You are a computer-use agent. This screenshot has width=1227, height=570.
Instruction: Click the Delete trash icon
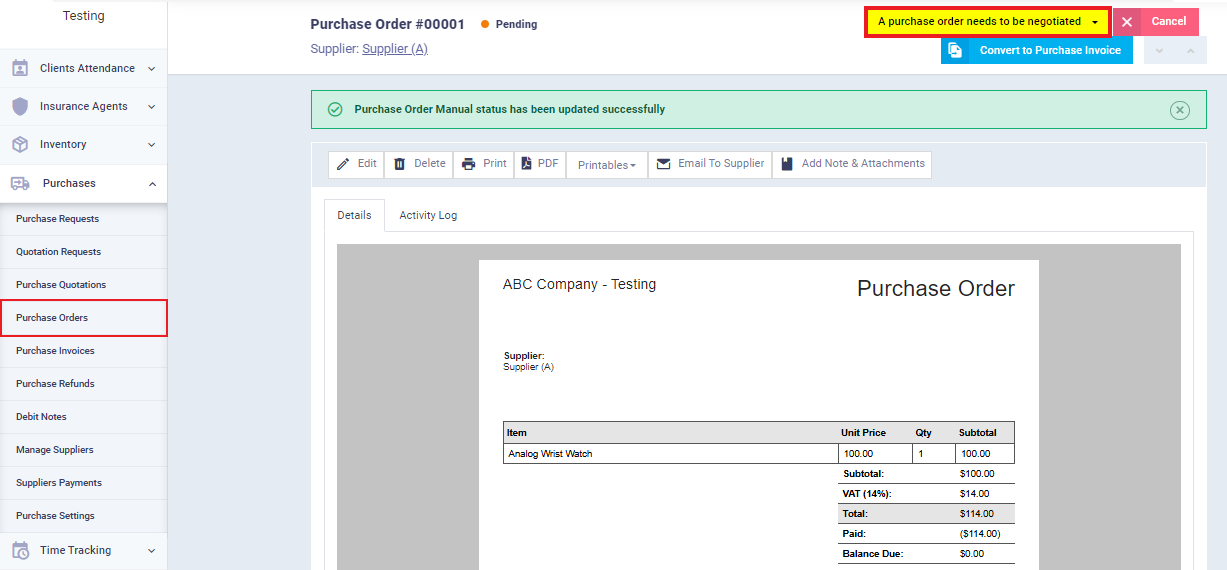[x=400, y=164]
